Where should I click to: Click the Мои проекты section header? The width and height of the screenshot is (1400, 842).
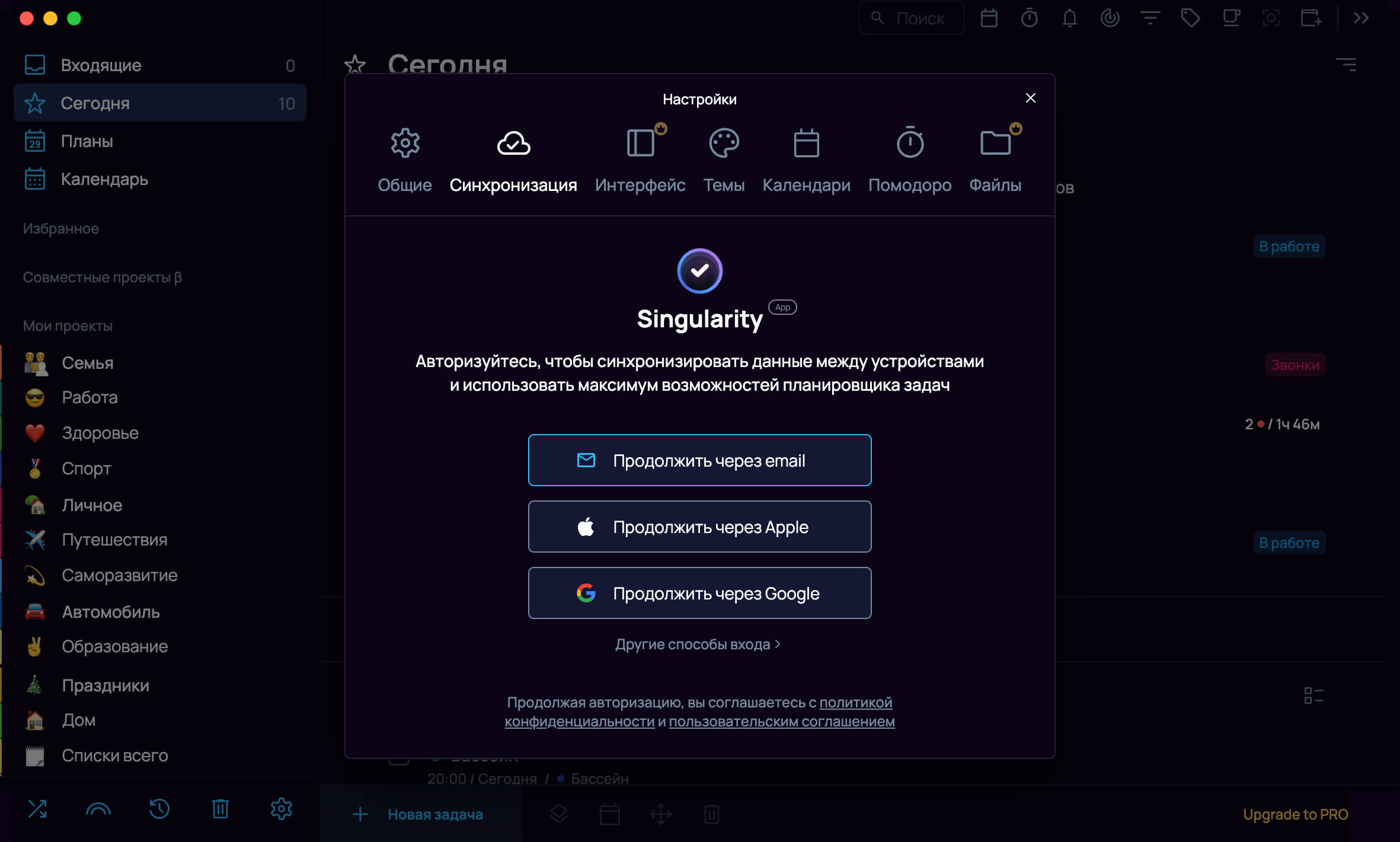click(68, 326)
